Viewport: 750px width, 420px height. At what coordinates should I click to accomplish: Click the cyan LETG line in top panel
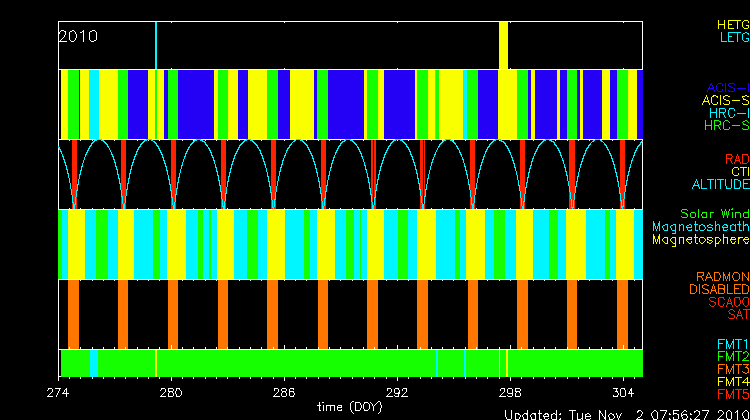click(x=156, y=45)
